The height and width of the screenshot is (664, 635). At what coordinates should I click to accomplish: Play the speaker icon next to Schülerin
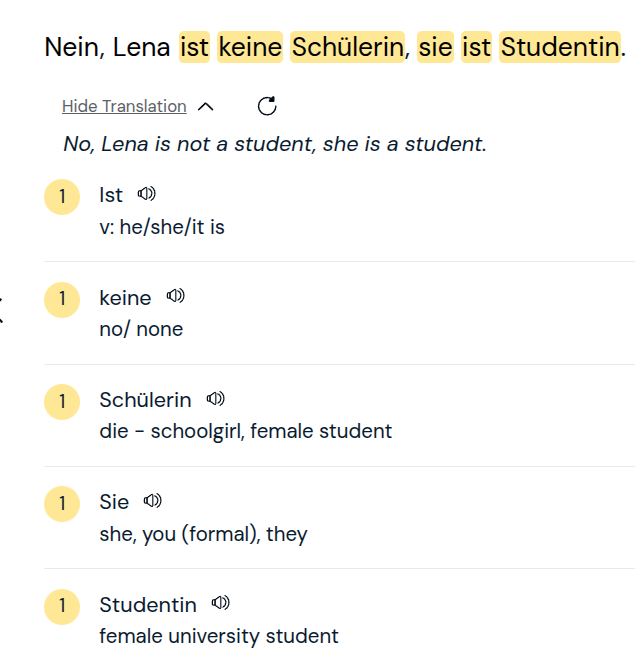215,399
